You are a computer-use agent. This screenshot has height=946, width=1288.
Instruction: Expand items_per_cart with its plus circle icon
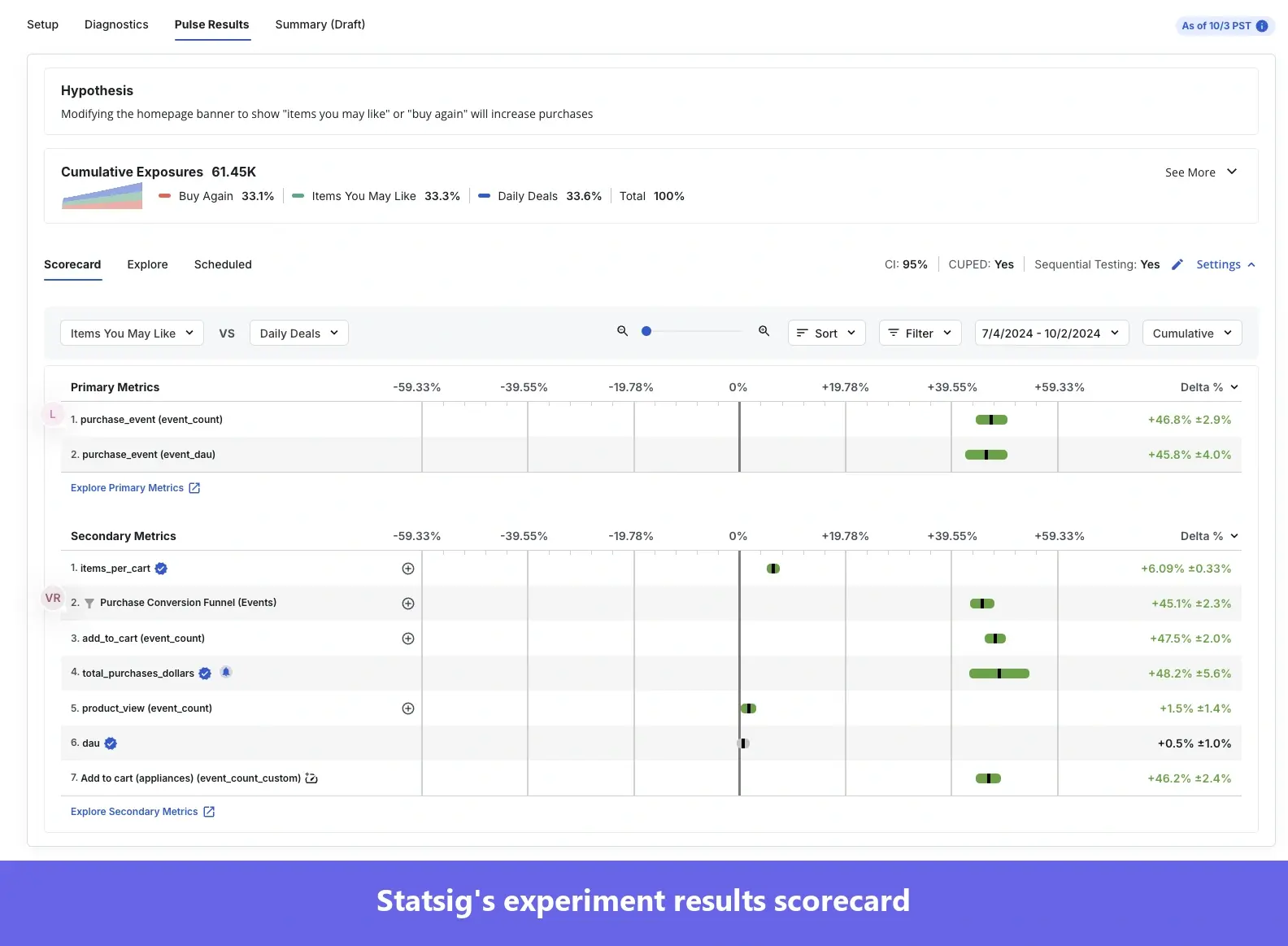click(408, 569)
